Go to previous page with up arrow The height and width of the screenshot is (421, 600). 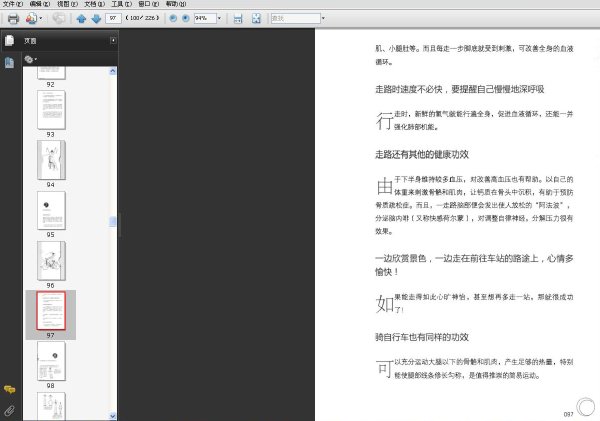click(81, 18)
